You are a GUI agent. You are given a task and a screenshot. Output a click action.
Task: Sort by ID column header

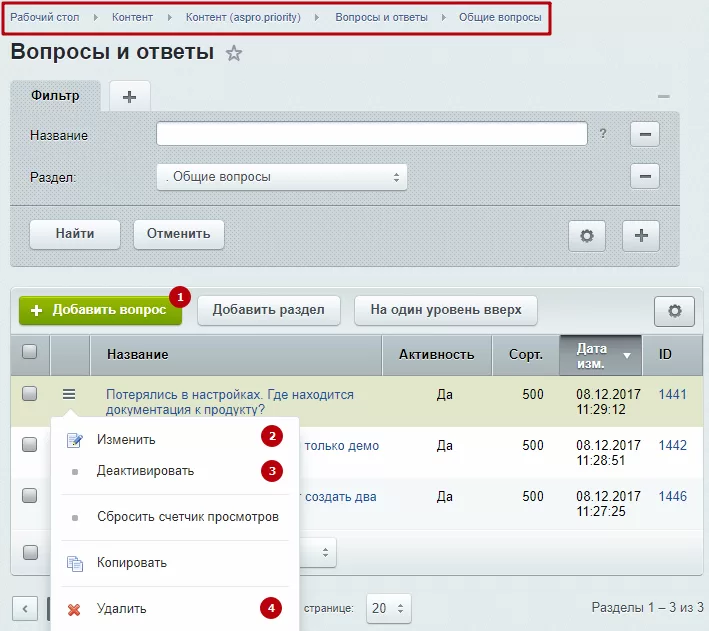pos(672,356)
